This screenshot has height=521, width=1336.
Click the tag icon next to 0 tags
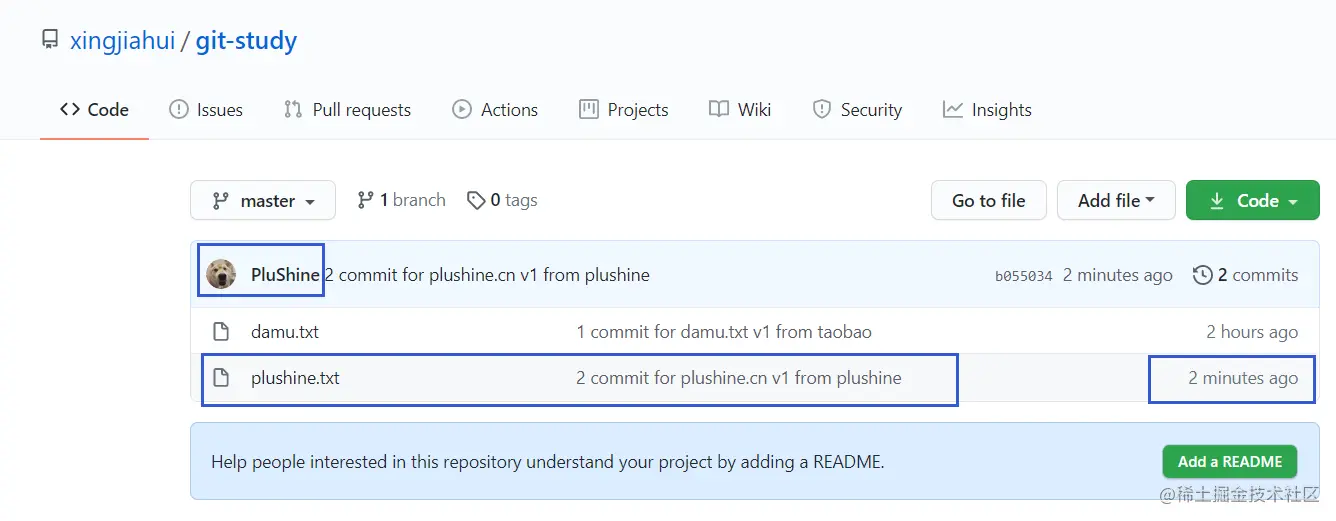[476, 200]
